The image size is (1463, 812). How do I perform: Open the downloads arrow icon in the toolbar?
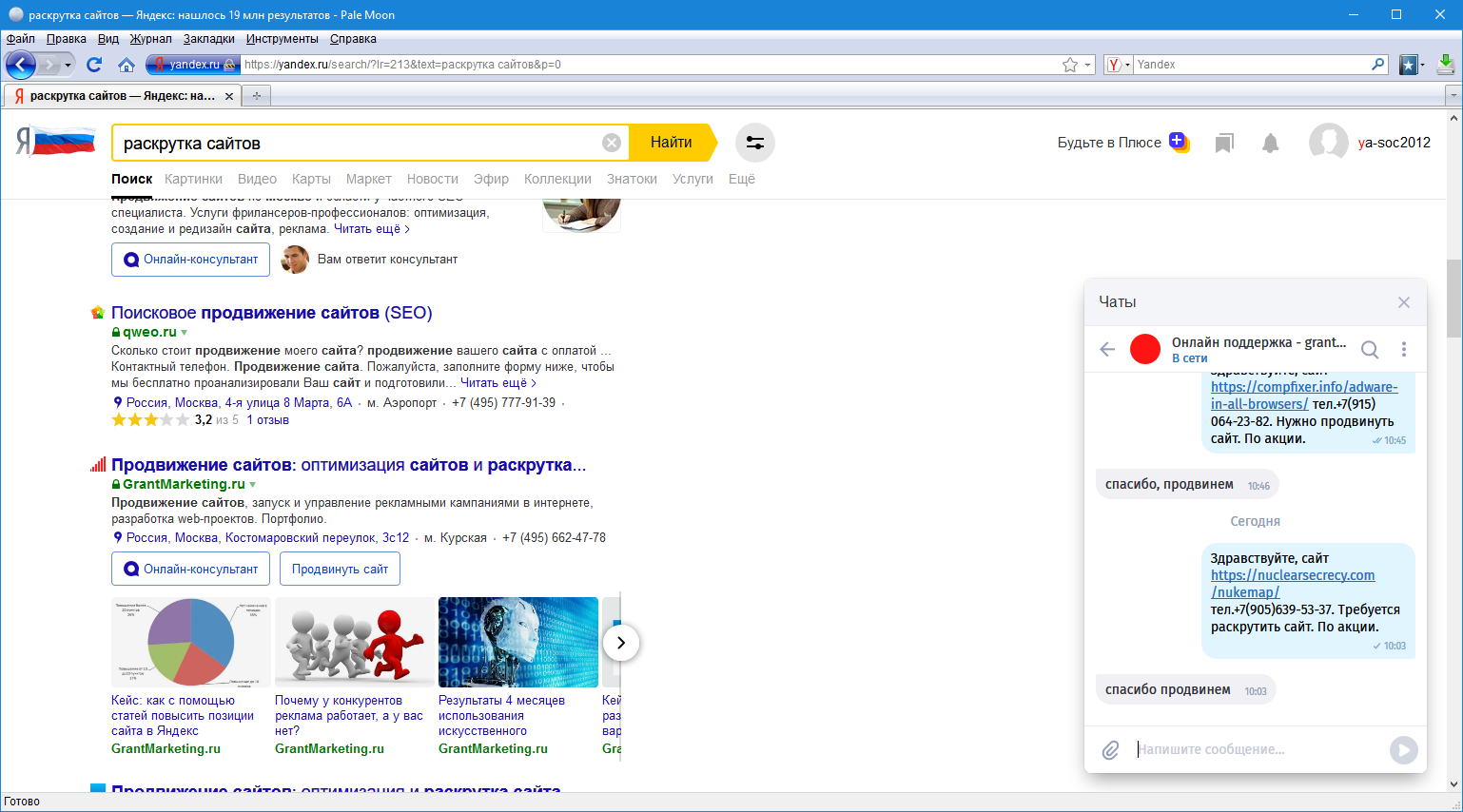1445,65
